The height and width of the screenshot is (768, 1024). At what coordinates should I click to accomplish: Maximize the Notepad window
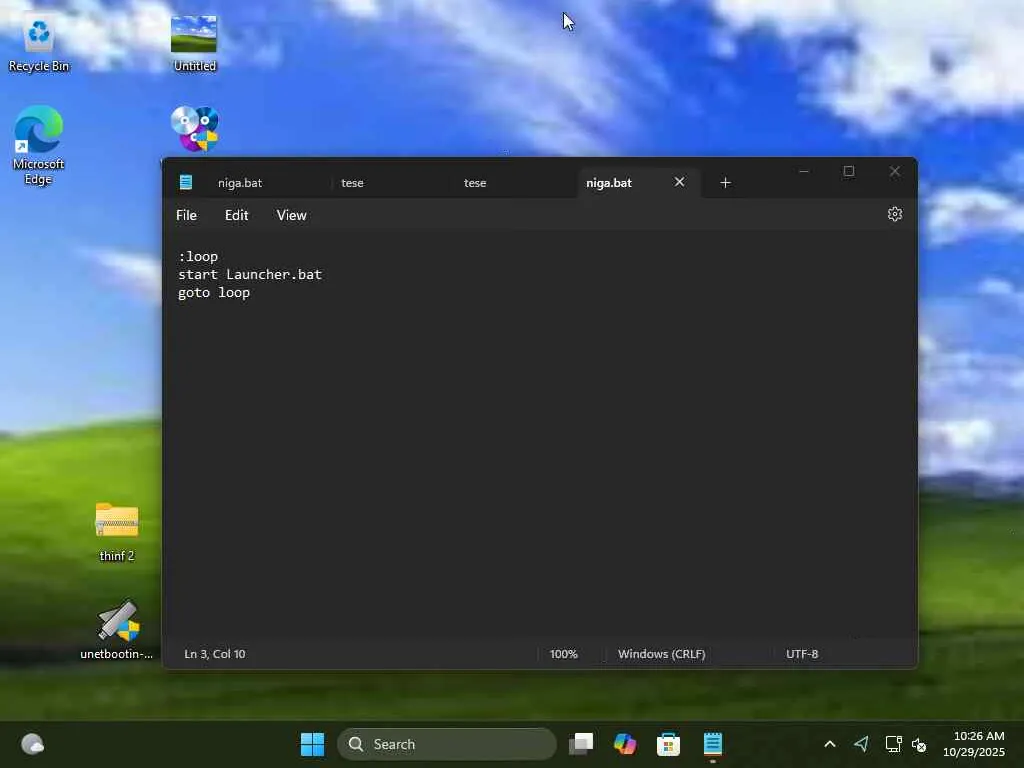pos(849,171)
